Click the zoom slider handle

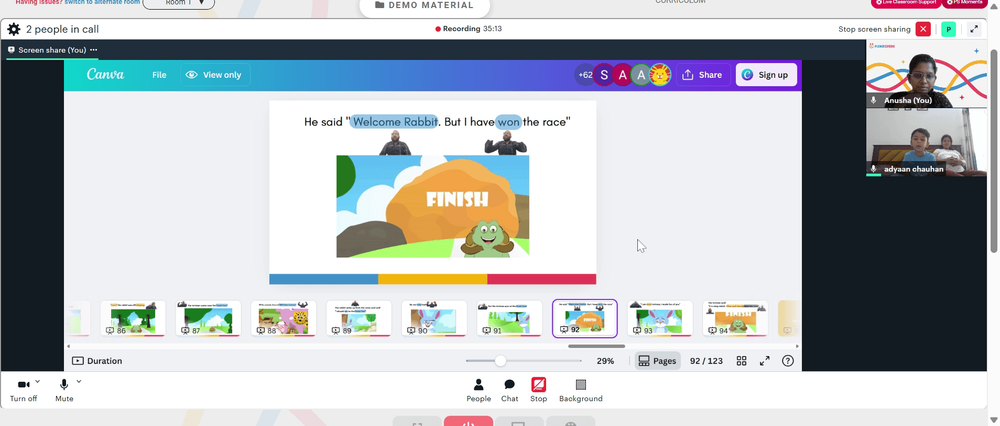click(x=501, y=361)
